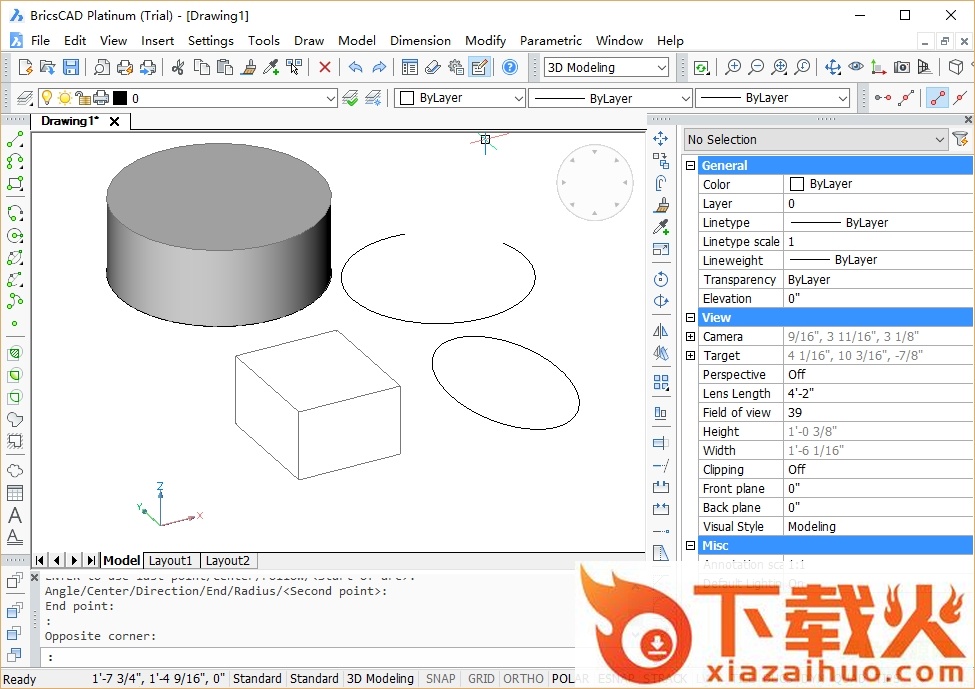
Task: Open the 3D Modeling workspace dropdown
Action: point(606,67)
